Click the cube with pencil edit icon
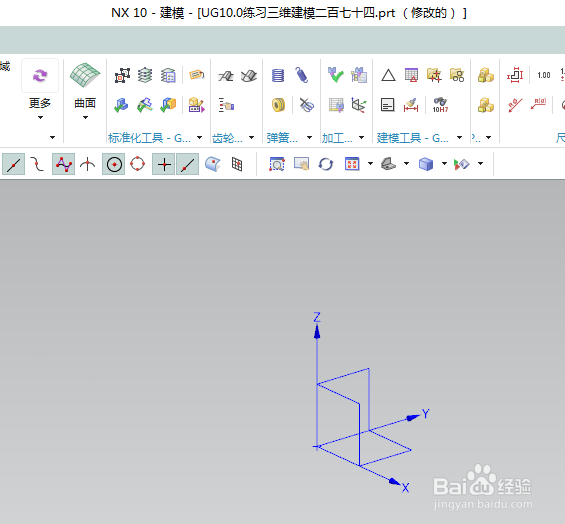This screenshot has width=565, height=524. click(197, 105)
